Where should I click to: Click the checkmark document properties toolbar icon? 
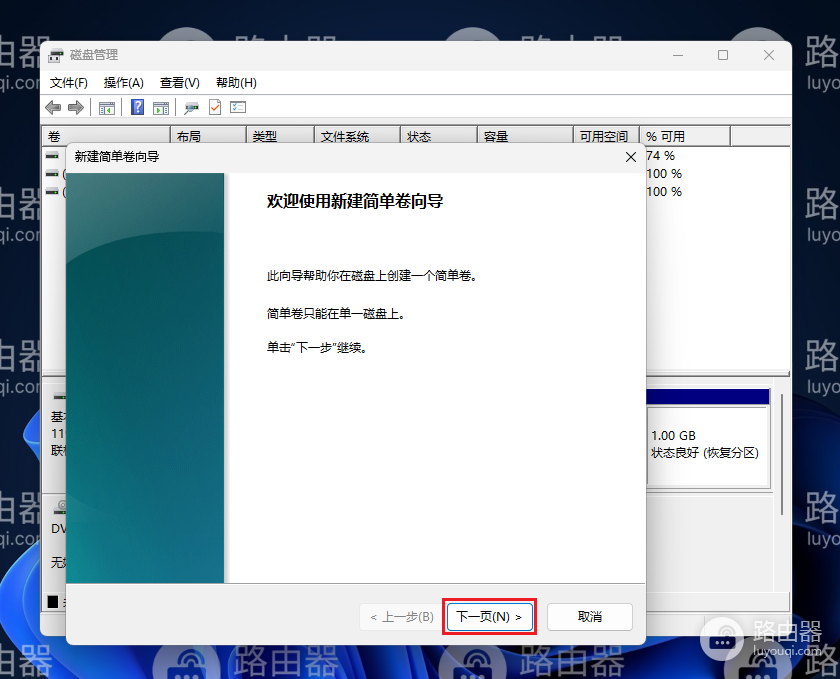pyautogui.click(x=215, y=107)
